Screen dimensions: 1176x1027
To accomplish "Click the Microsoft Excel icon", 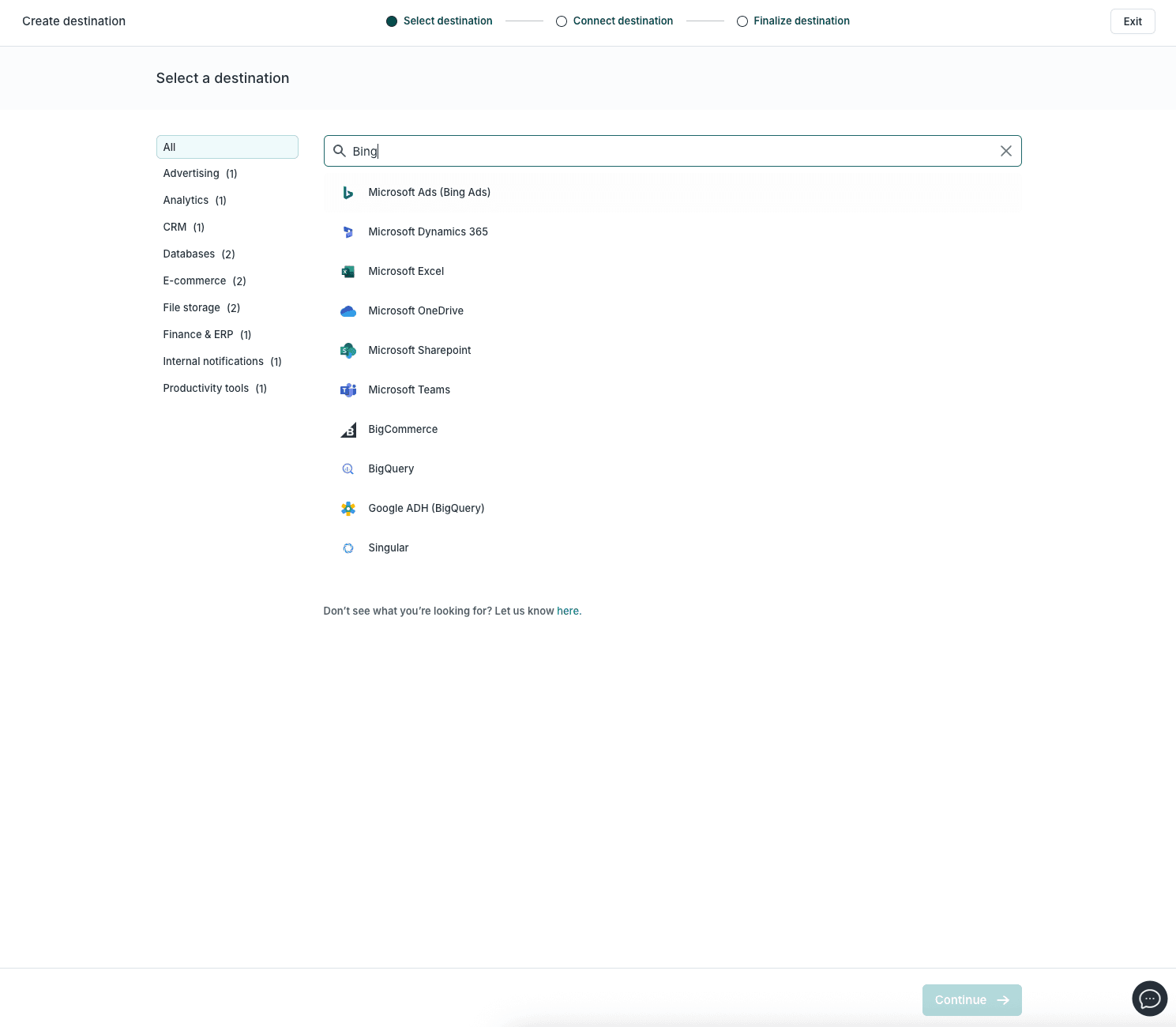I will coord(348,271).
